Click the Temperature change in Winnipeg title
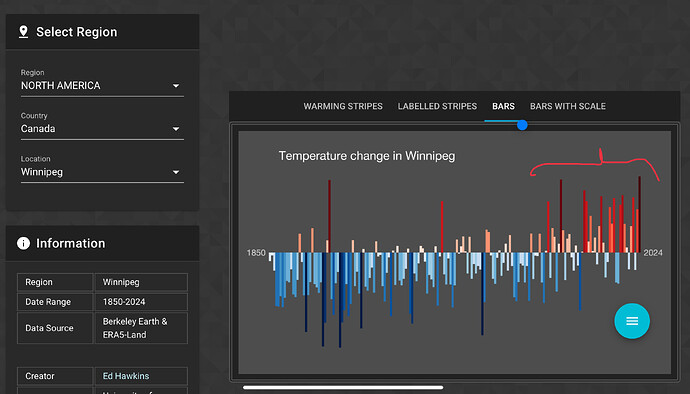This screenshot has width=690, height=394. click(367, 156)
